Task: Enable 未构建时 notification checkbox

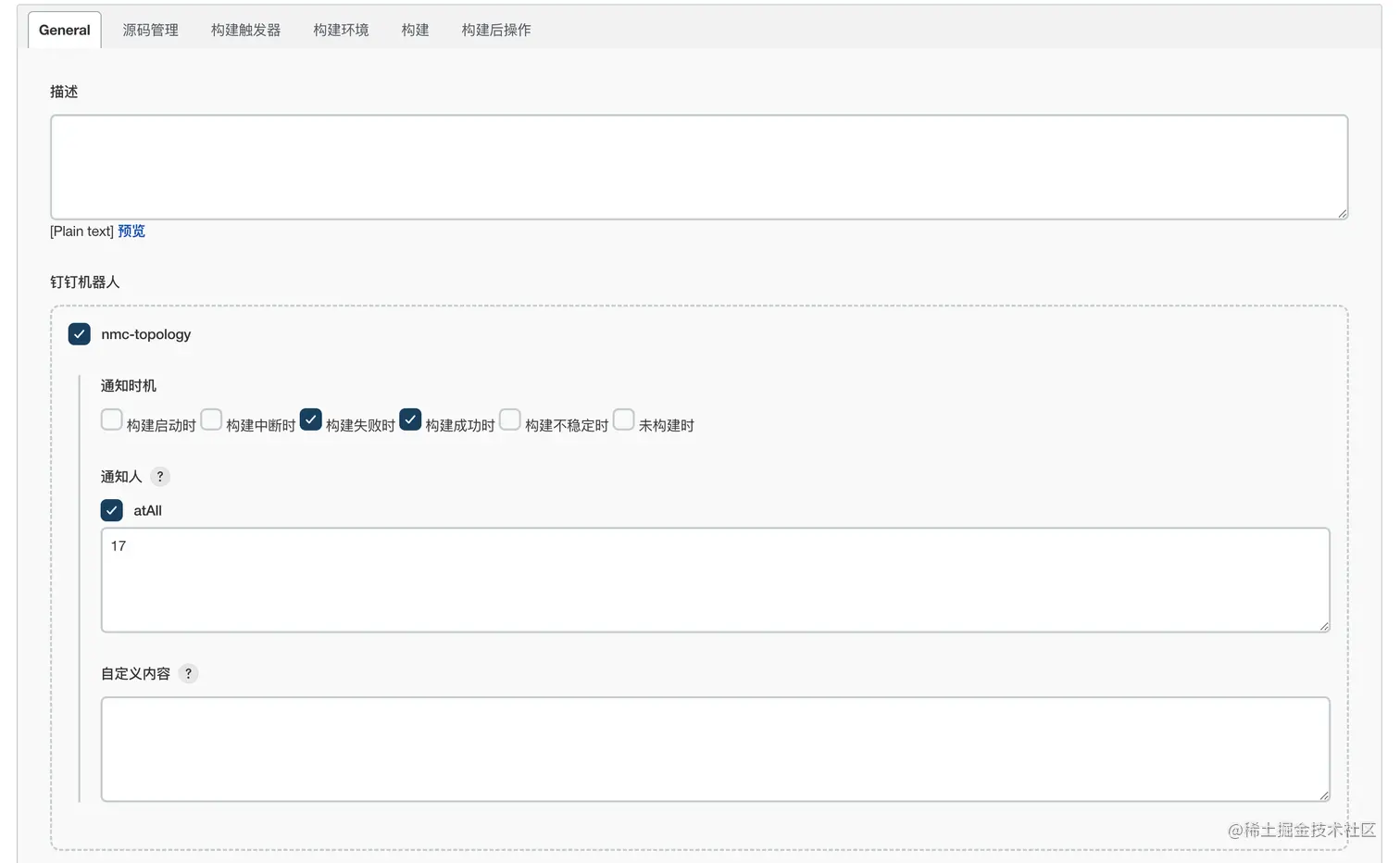Action: [624, 419]
